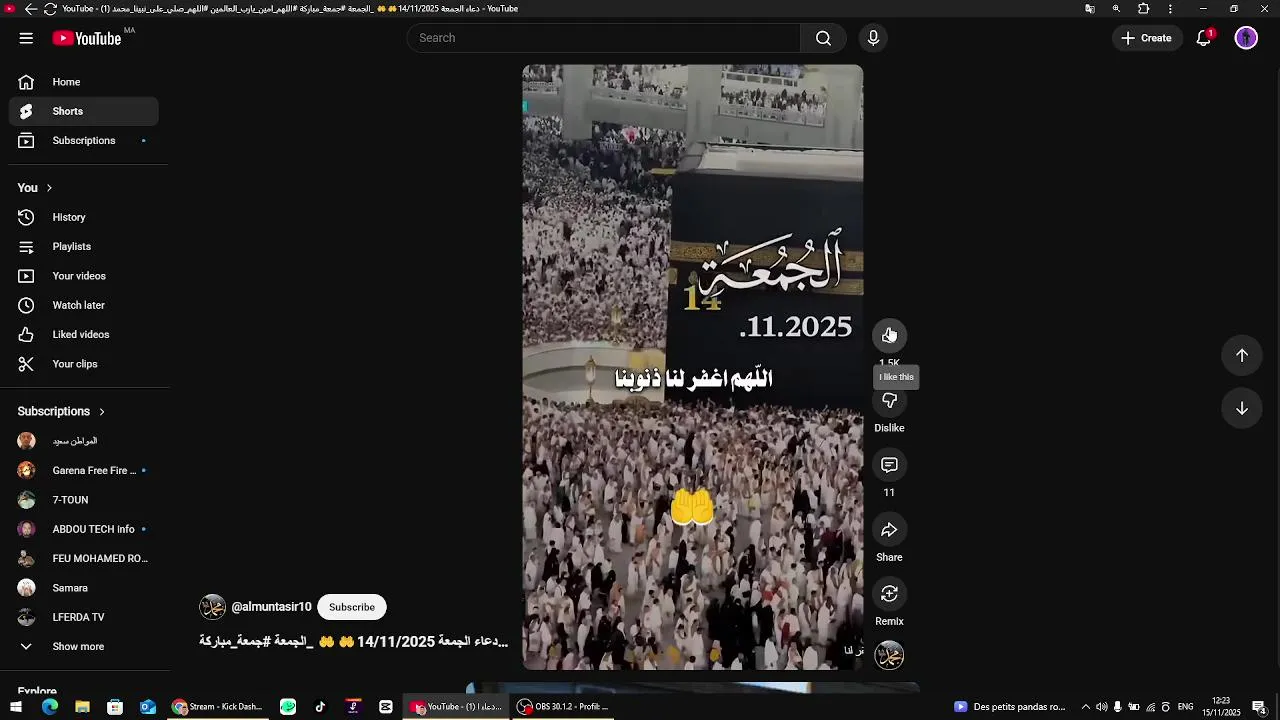This screenshot has width=1280, height=720.
Task: Switch the ENG input language indicator
Action: (x=1186, y=707)
